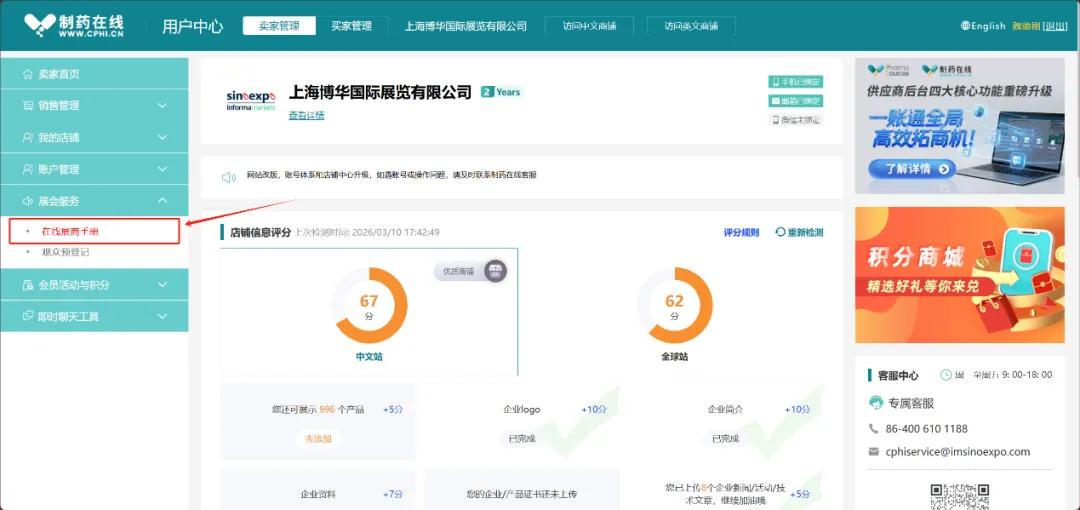Click the [退出] logout link
Viewport: 1080px width, 510px height.
tap(1056, 26)
